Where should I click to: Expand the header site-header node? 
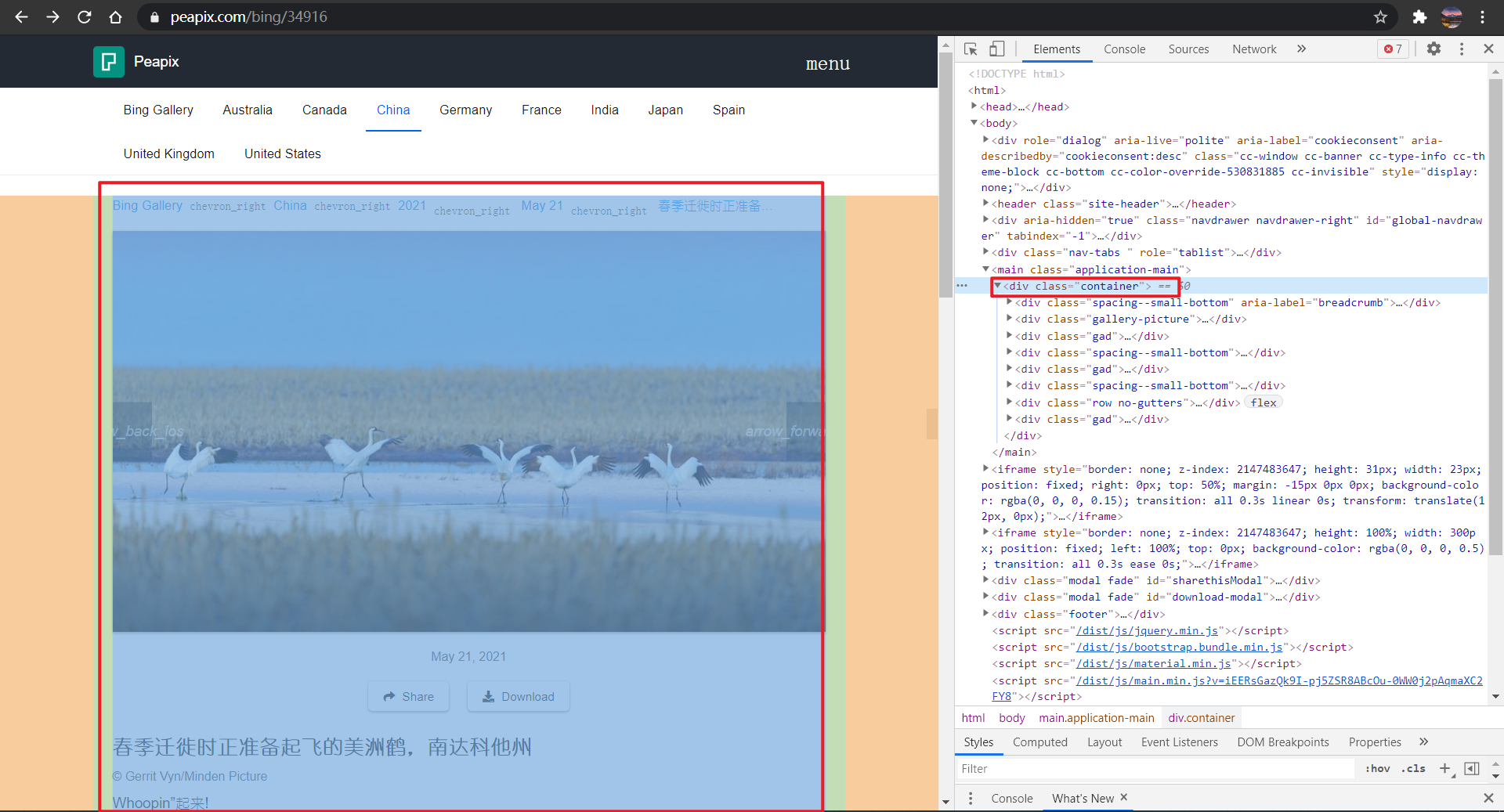coord(985,204)
